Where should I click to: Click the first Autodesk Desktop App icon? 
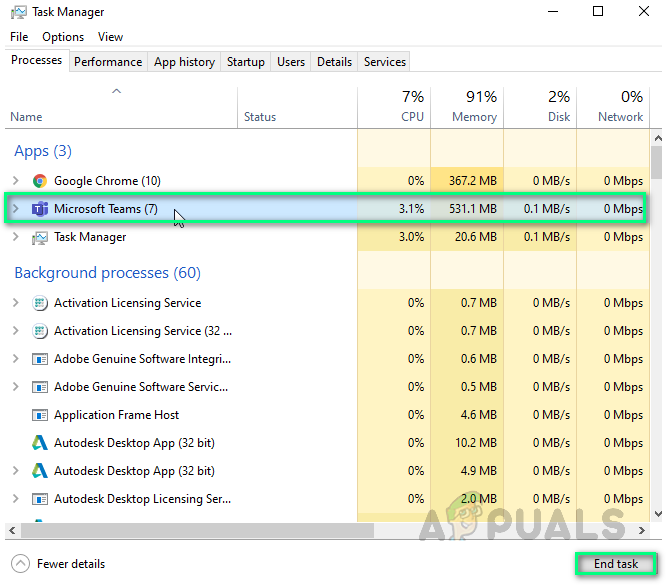click(40, 443)
